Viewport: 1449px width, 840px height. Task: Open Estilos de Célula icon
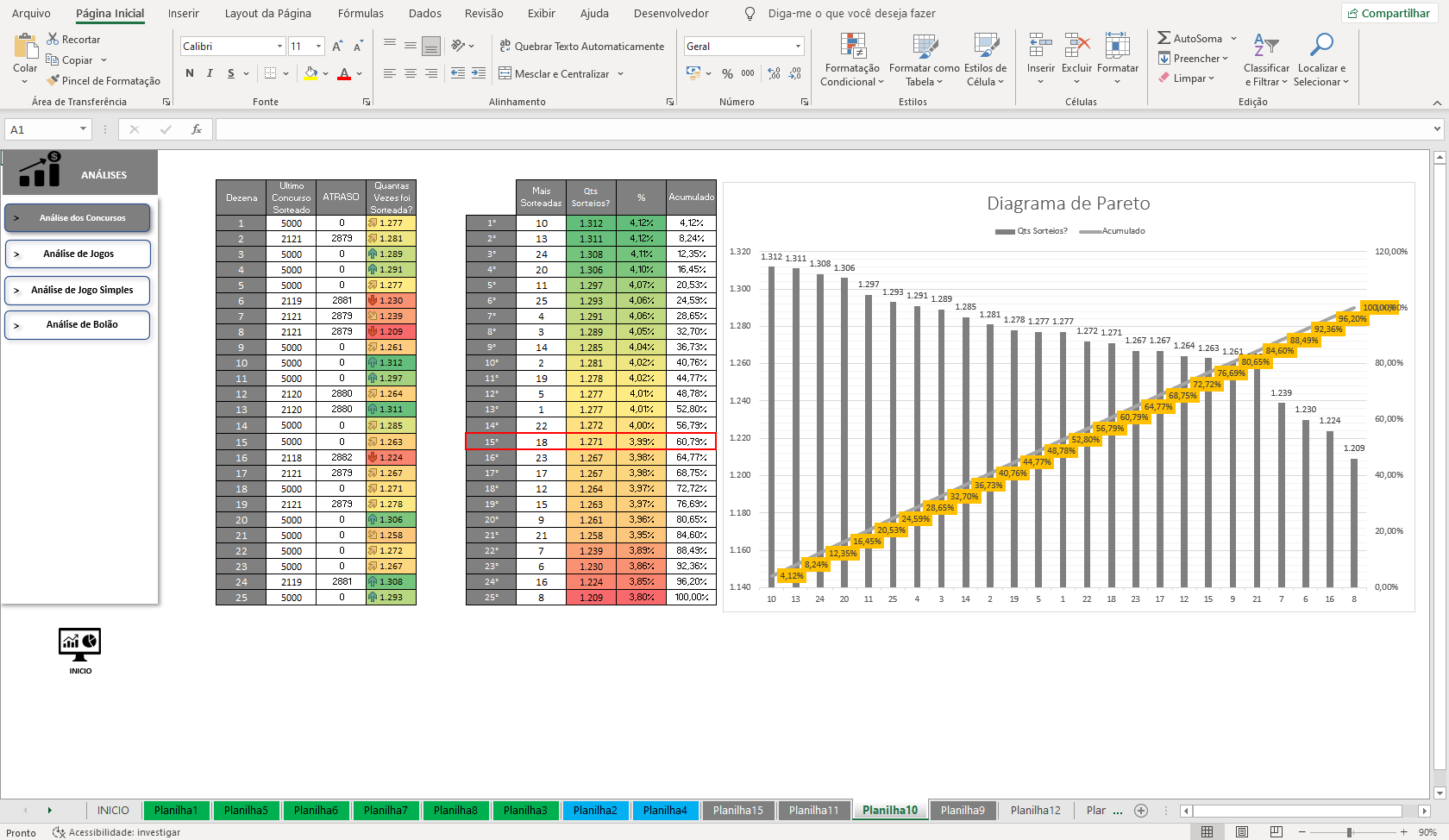pyautogui.click(x=986, y=46)
